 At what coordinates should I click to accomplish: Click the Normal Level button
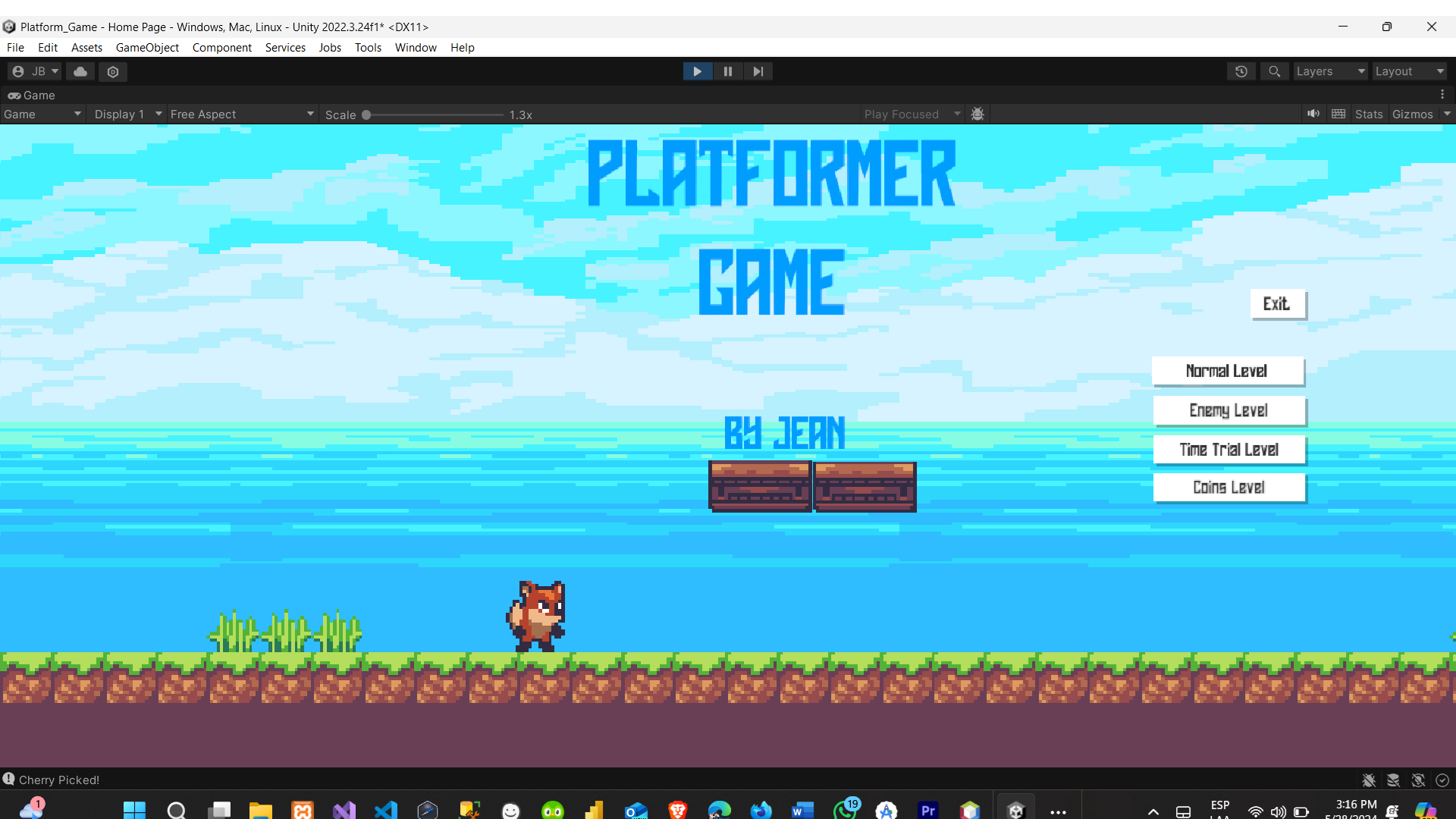pyautogui.click(x=1228, y=372)
